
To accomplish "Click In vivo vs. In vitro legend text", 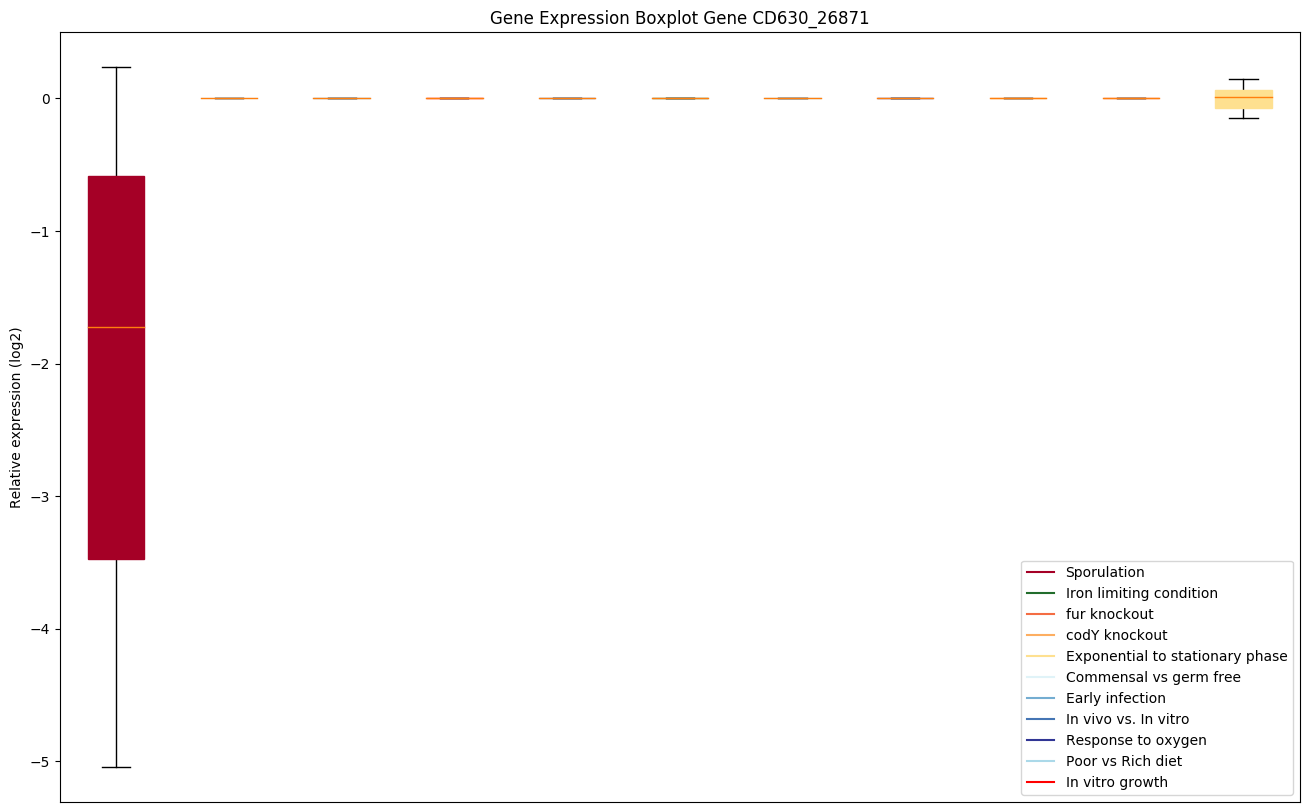I will click(1127, 719).
